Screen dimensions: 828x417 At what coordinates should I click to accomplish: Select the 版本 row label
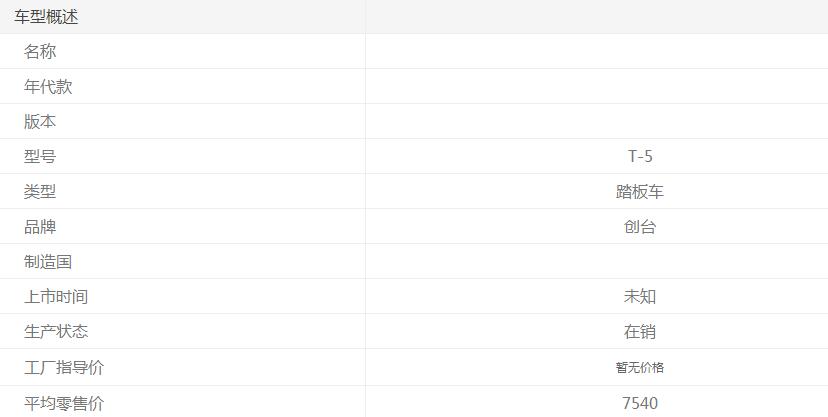40,122
